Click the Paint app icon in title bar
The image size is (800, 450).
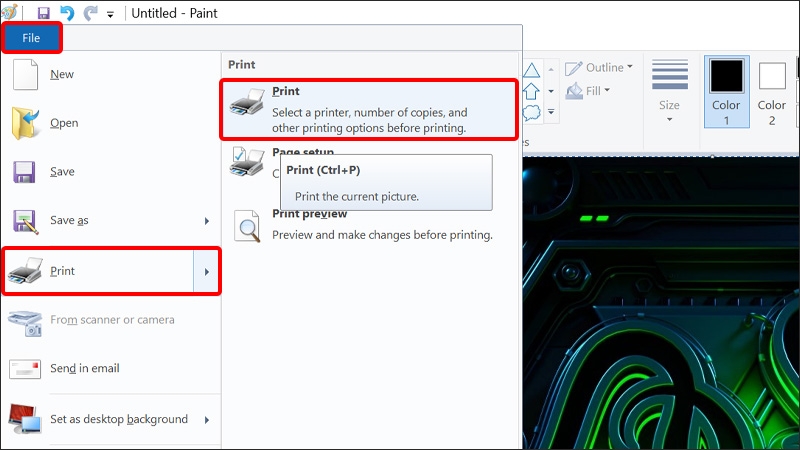pyautogui.click(x=9, y=12)
